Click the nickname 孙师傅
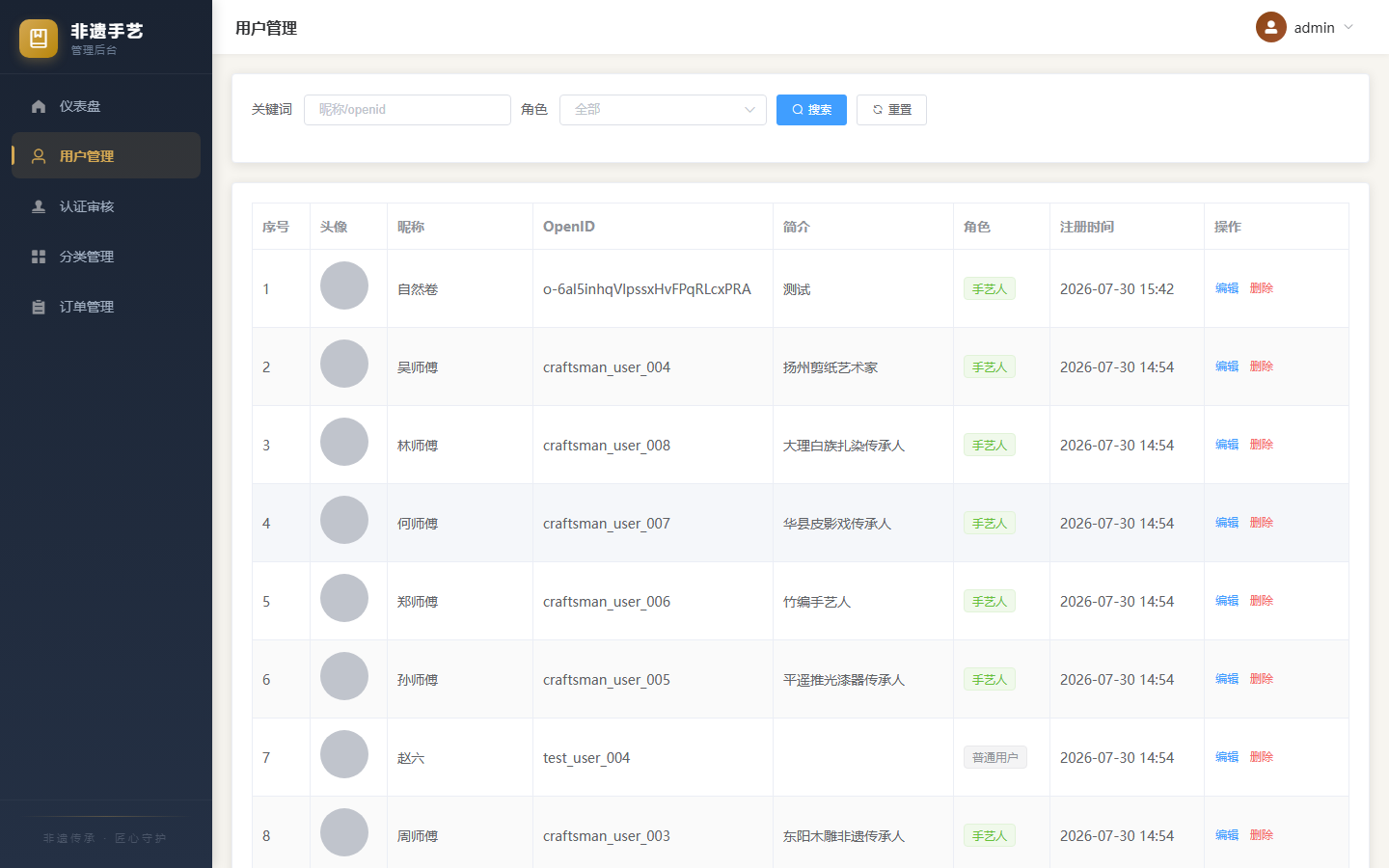 [x=418, y=680]
